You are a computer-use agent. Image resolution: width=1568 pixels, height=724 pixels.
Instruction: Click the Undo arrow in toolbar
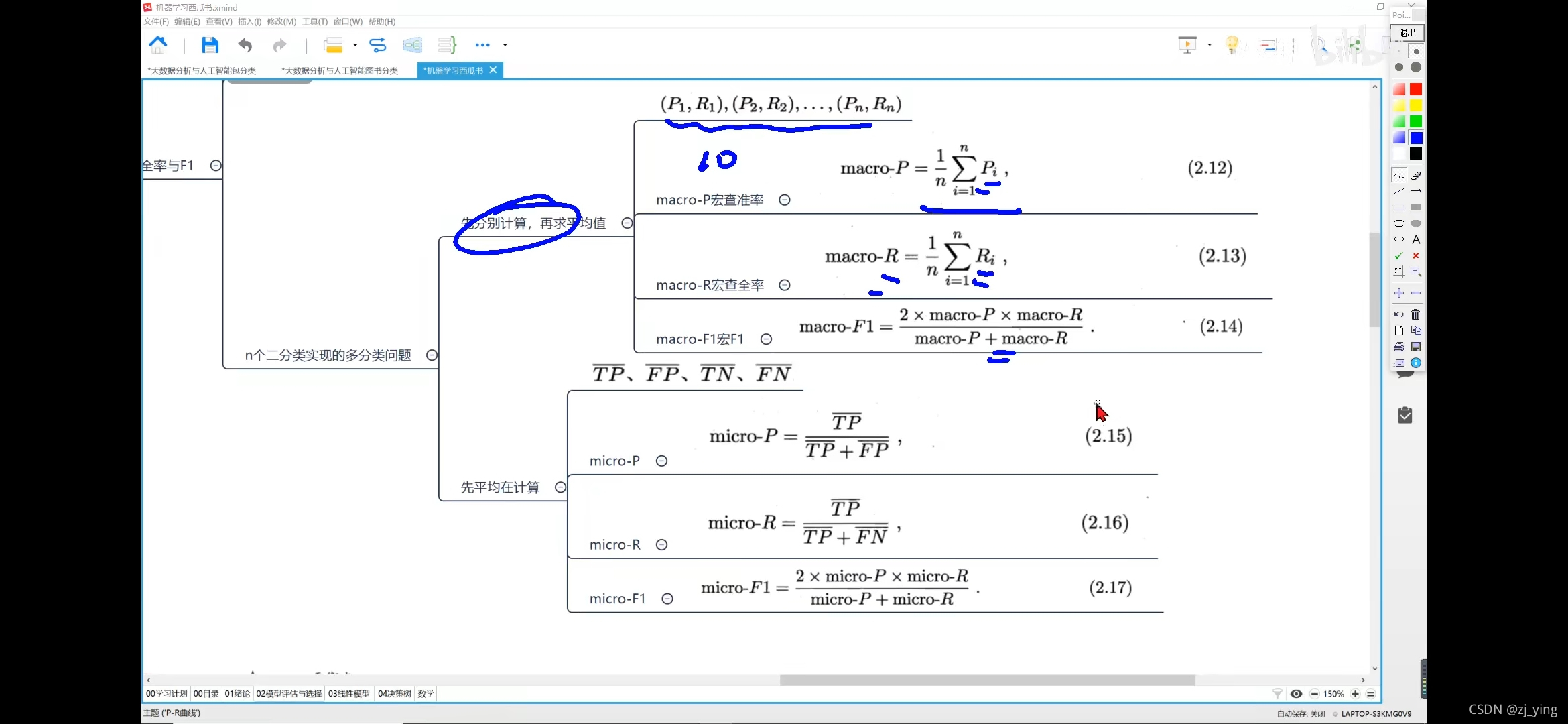pyautogui.click(x=245, y=45)
